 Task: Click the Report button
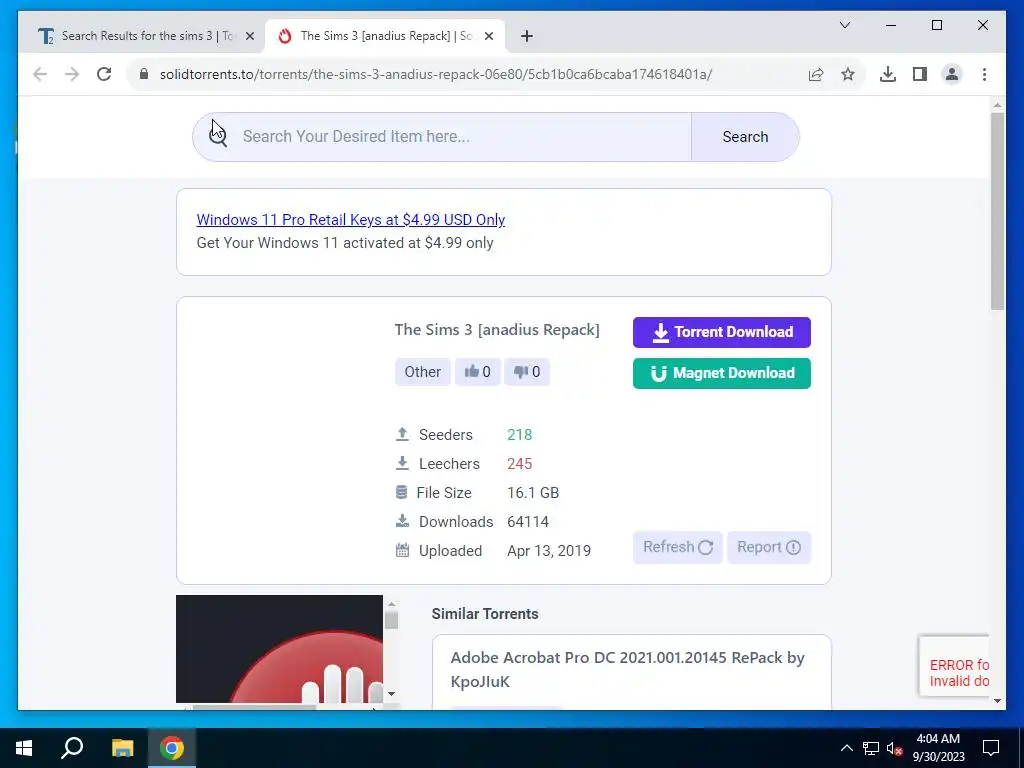point(769,547)
